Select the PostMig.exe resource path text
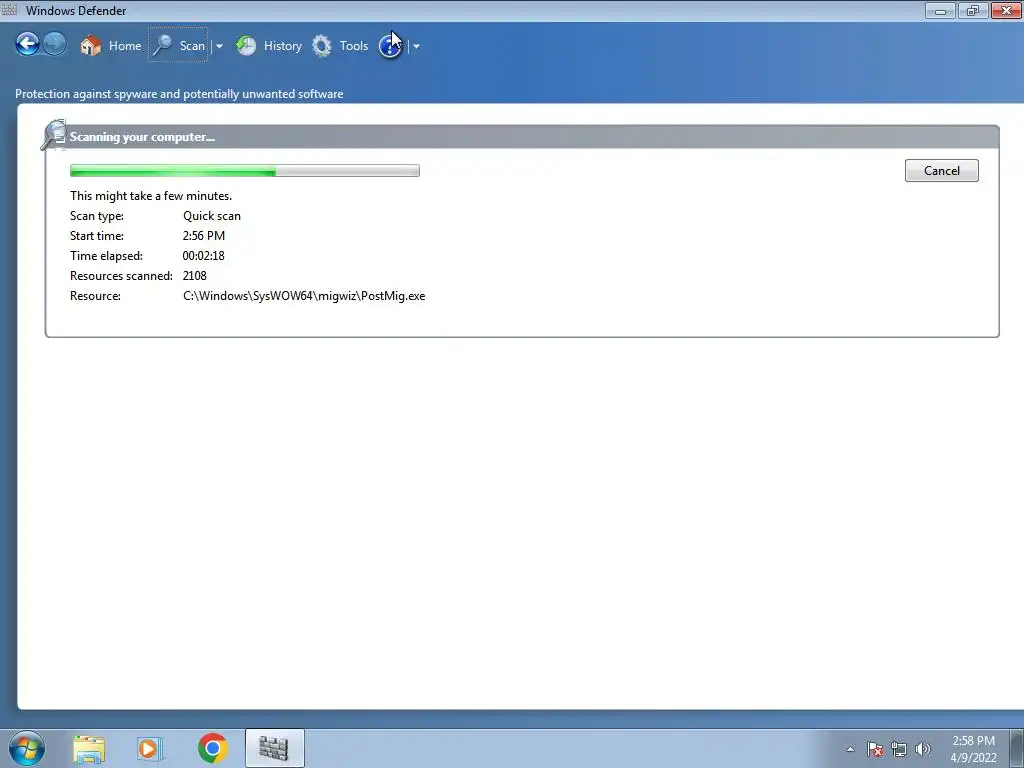This screenshot has width=1024, height=768. (x=304, y=296)
